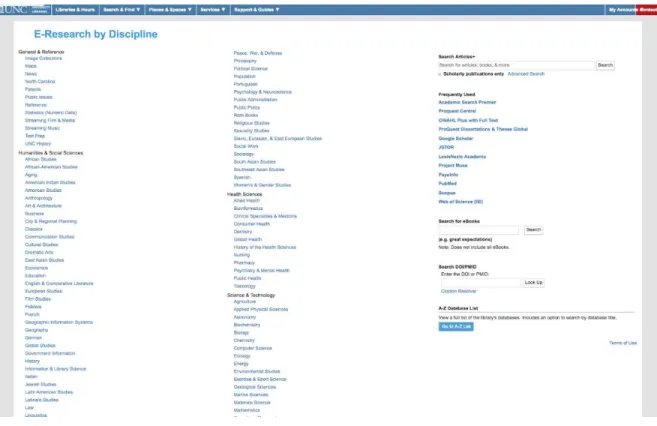The image size is (657, 426).
Task: Click Search button for eBooks
Action: click(x=533, y=230)
